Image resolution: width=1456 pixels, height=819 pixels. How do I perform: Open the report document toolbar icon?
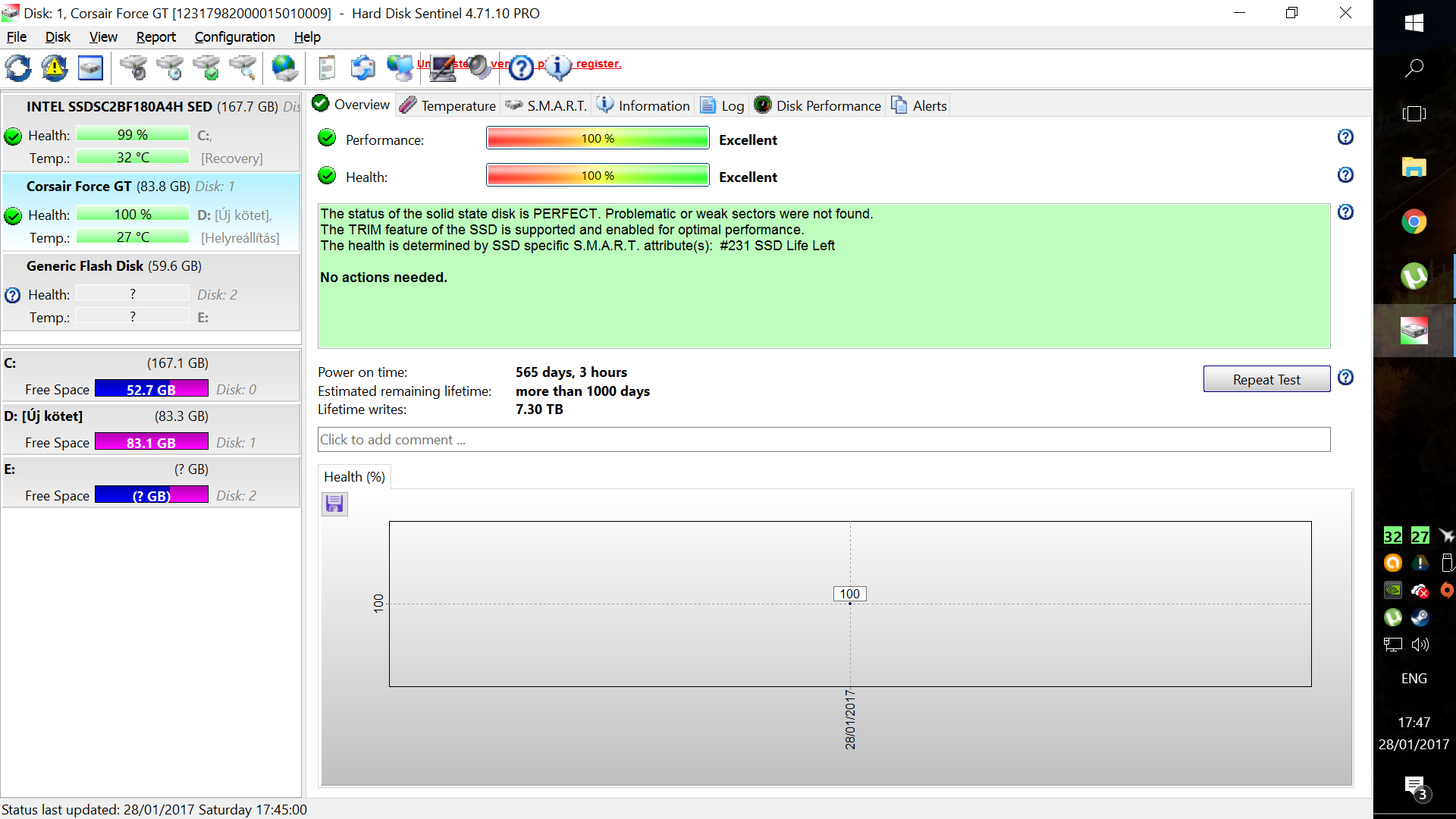tap(327, 68)
